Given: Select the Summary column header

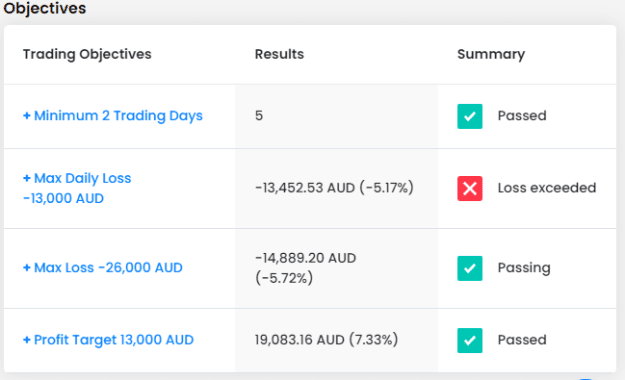Looking at the screenshot, I should pos(491,54).
